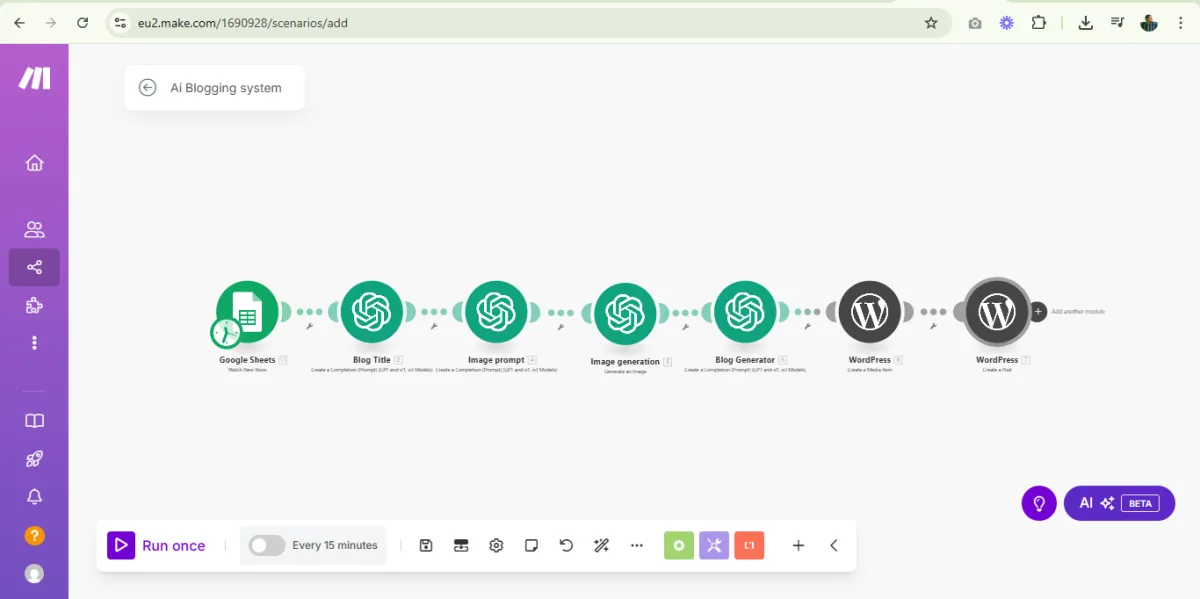This screenshot has height=599, width=1200.
Task: Open notifications bell in sidebar
Action: point(34,497)
